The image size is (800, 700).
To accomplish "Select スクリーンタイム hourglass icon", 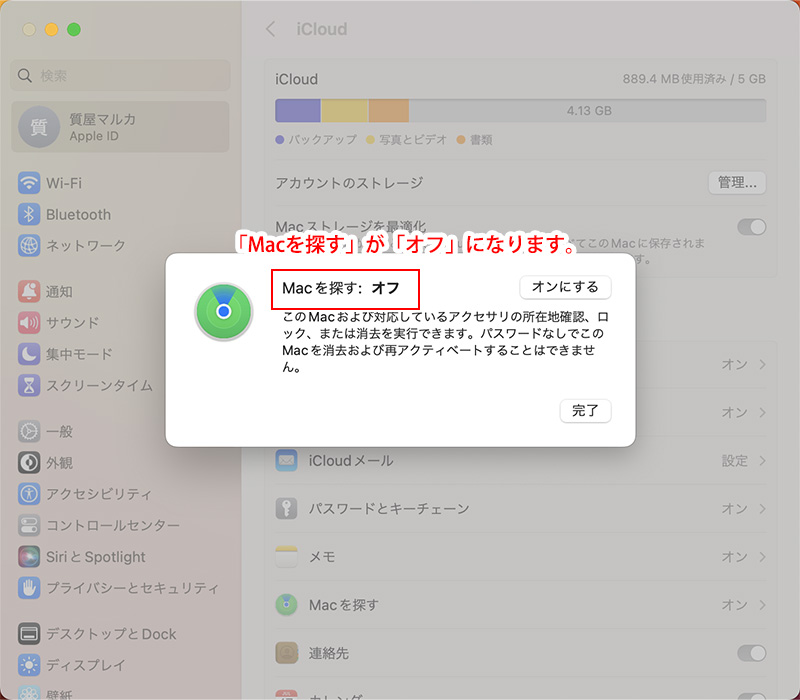I will [29, 385].
